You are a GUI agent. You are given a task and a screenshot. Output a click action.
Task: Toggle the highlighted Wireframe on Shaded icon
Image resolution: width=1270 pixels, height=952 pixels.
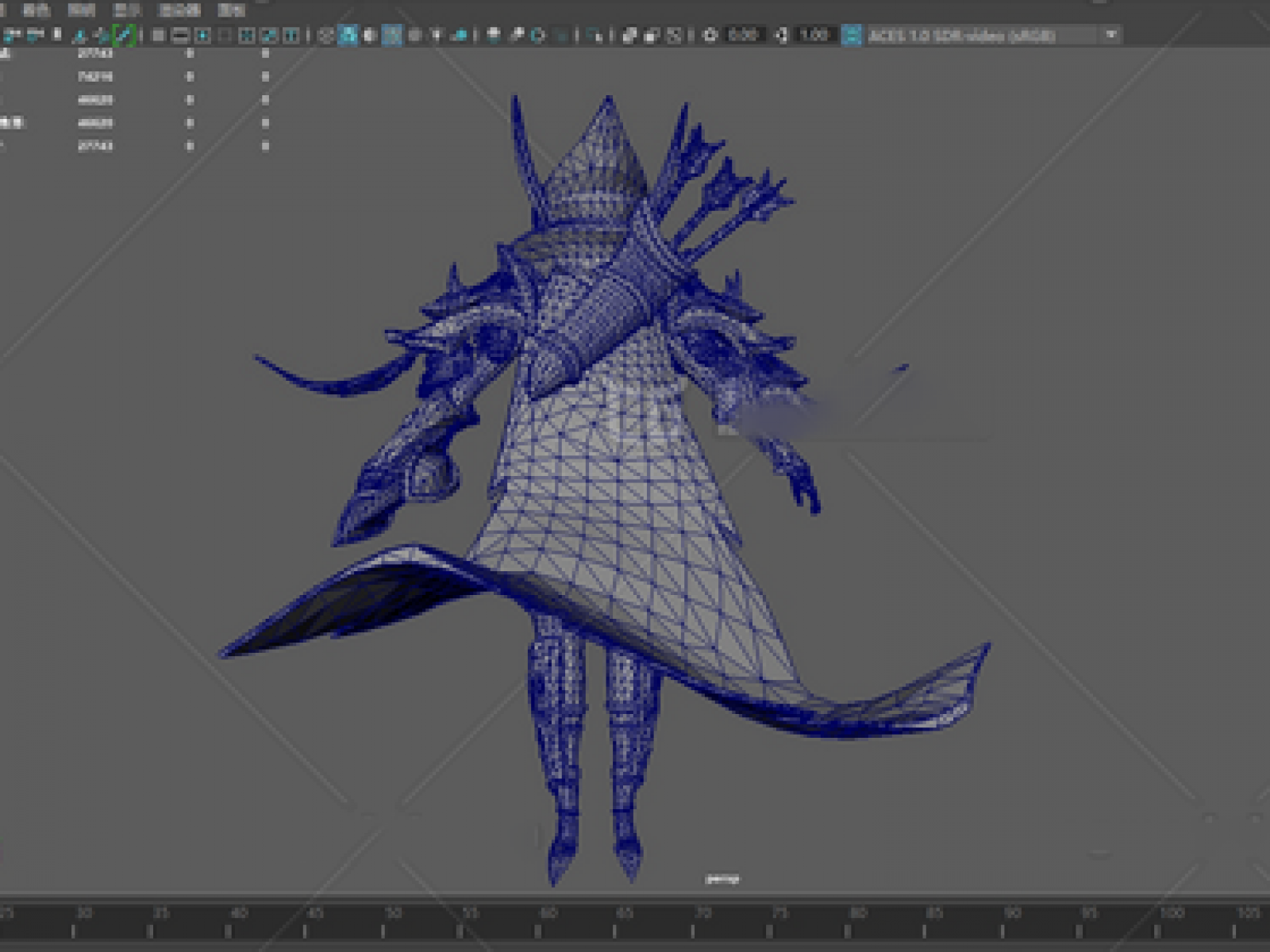point(392,35)
